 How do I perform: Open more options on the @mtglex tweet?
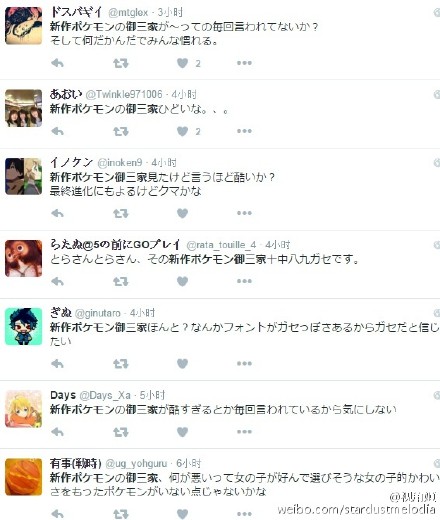click(x=244, y=63)
